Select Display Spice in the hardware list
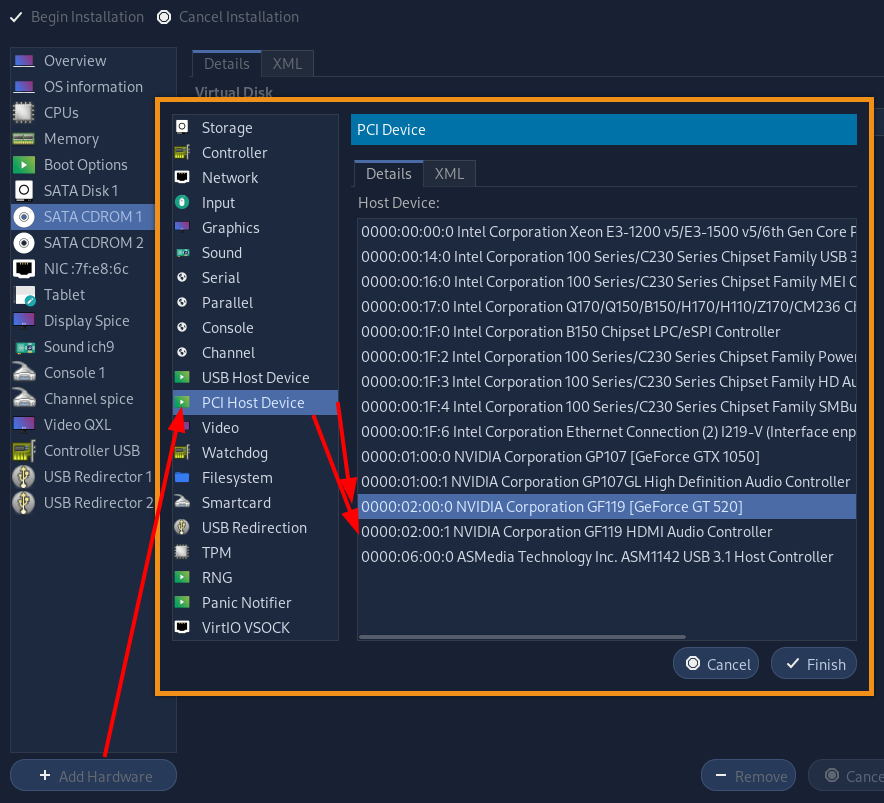This screenshot has width=884, height=803. 82,320
